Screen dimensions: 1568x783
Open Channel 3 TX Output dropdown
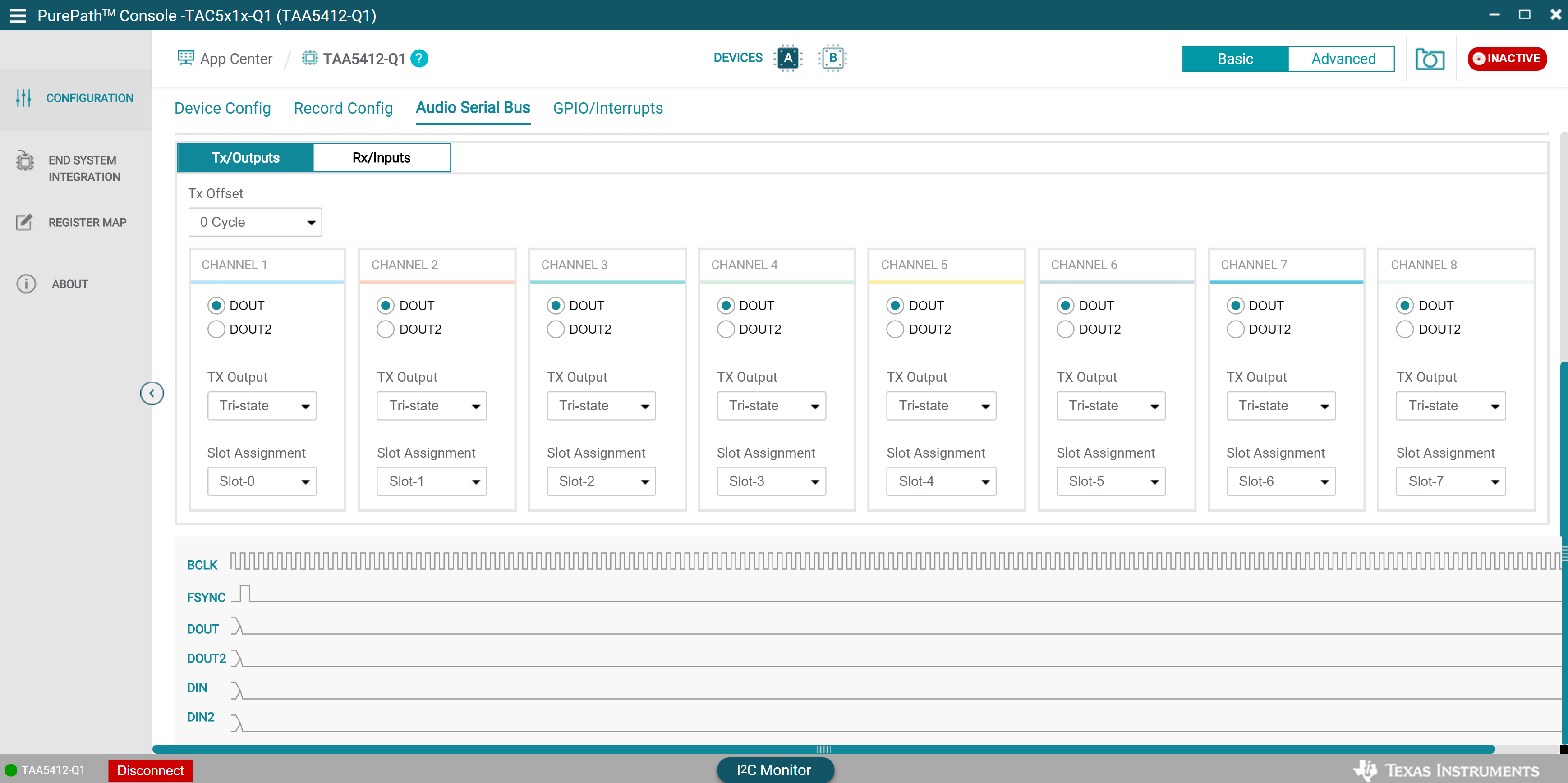pos(602,406)
